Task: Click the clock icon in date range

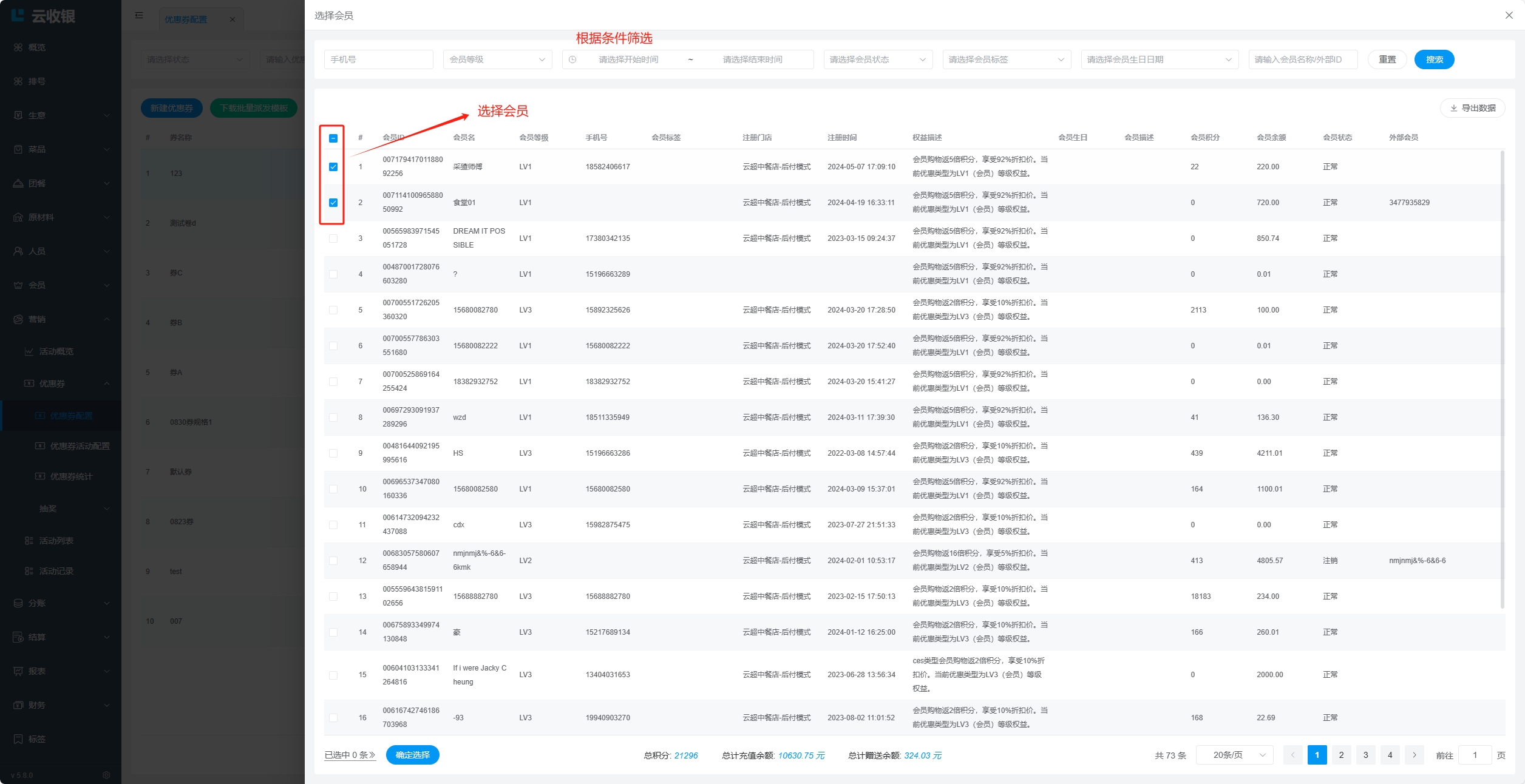Action: pos(572,59)
